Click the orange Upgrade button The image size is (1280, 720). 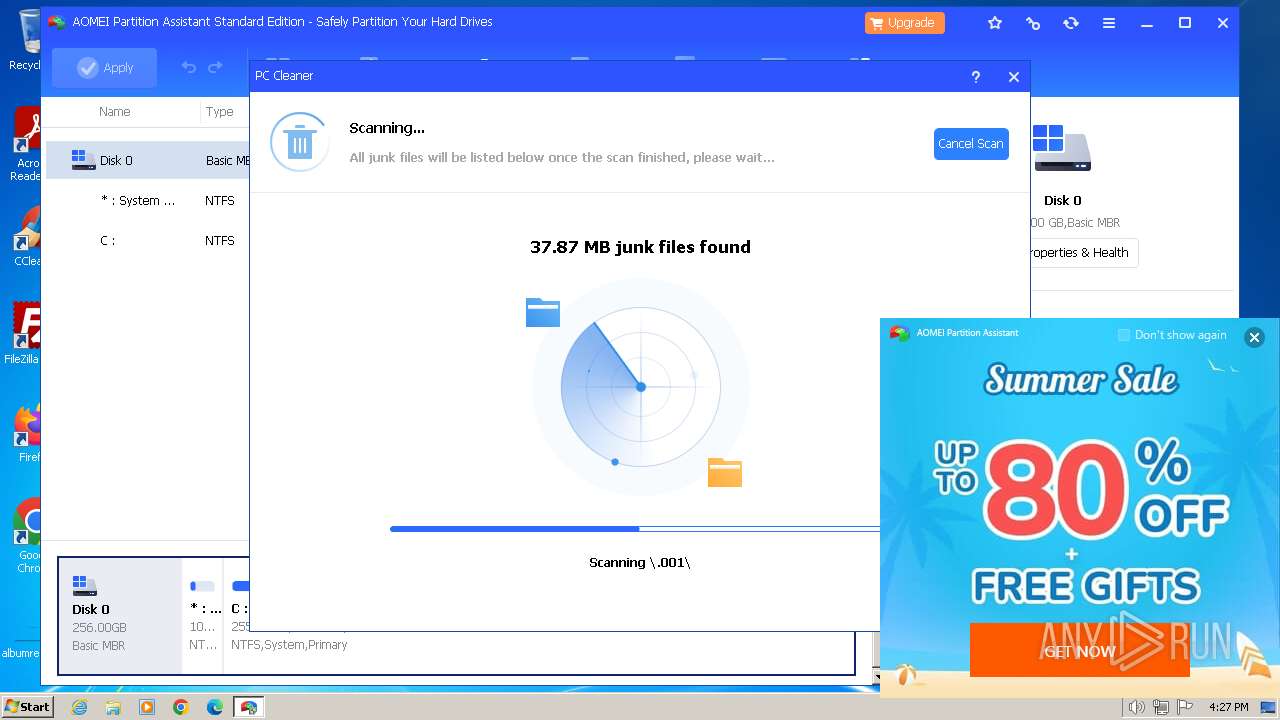pyautogui.click(x=905, y=22)
